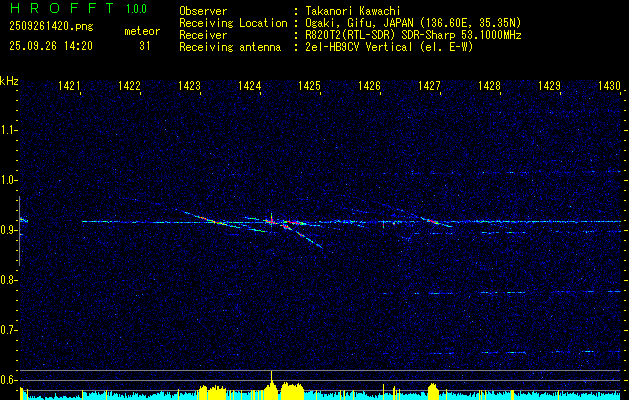The height and width of the screenshot is (400, 629).
Task: Click the Receiving Location label
Action: [x=233, y=23]
